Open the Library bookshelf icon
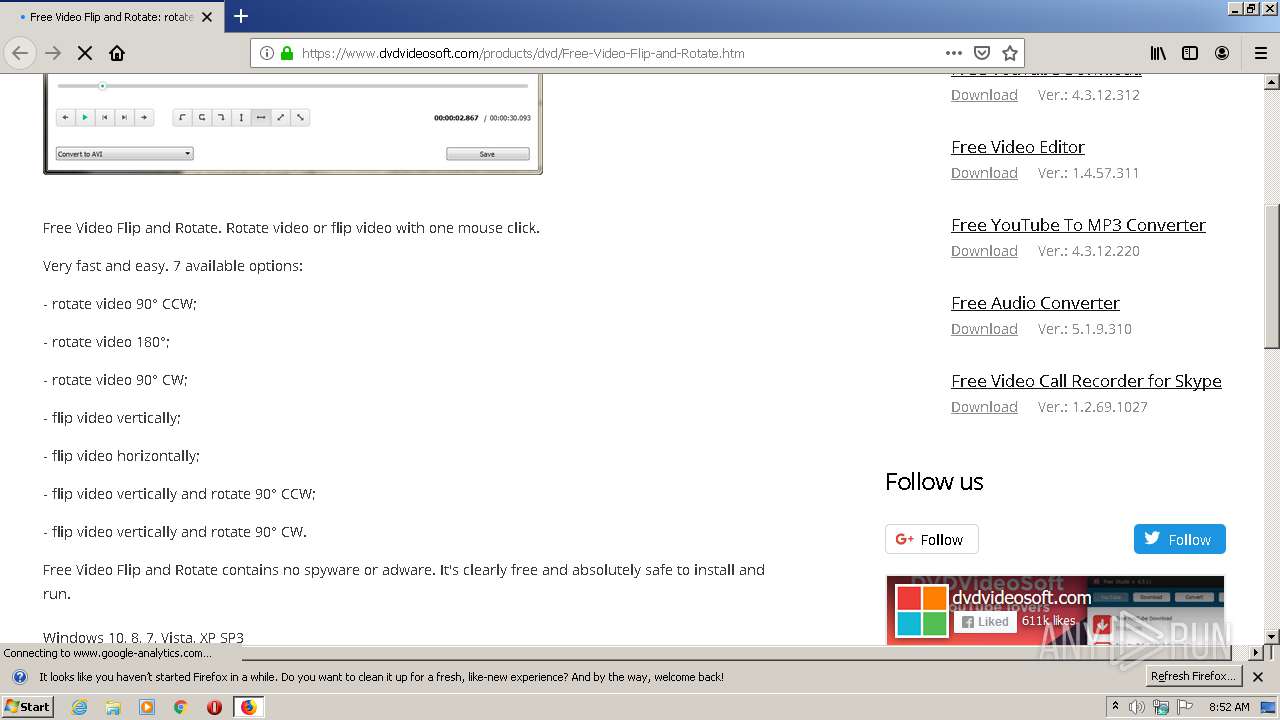The width and height of the screenshot is (1280, 720). coord(1158,53)
